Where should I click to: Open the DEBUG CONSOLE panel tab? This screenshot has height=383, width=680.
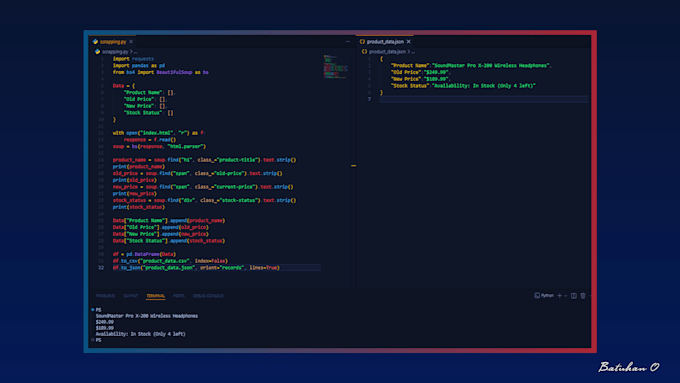(x=208, y=296)
